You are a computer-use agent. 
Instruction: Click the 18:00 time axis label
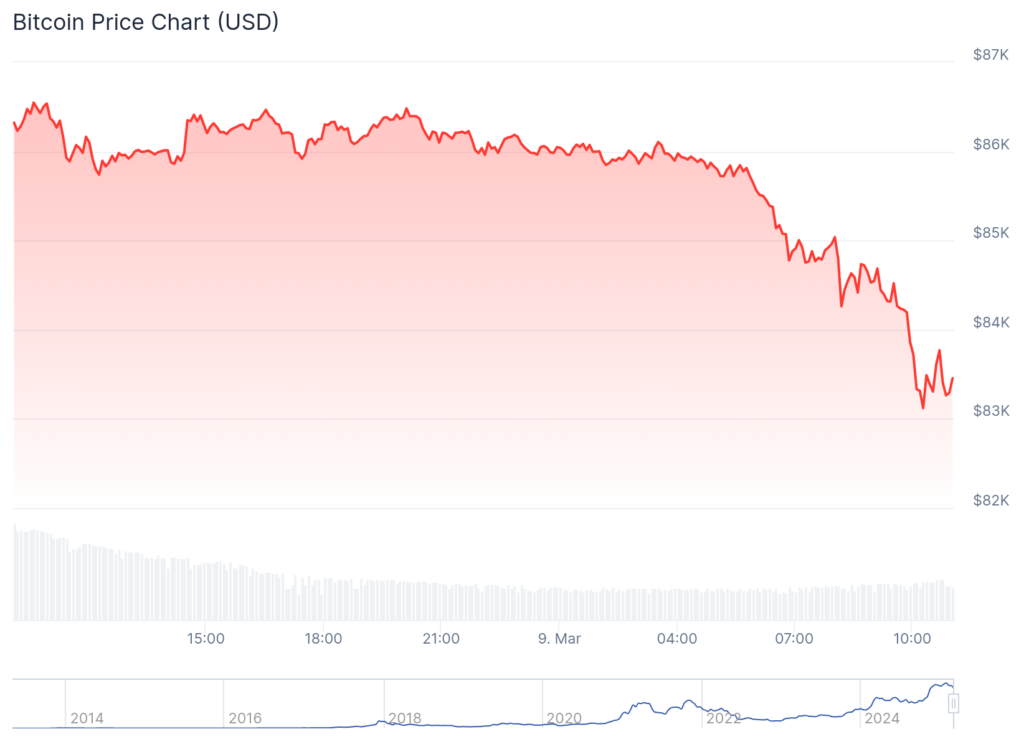click(324, 638)
